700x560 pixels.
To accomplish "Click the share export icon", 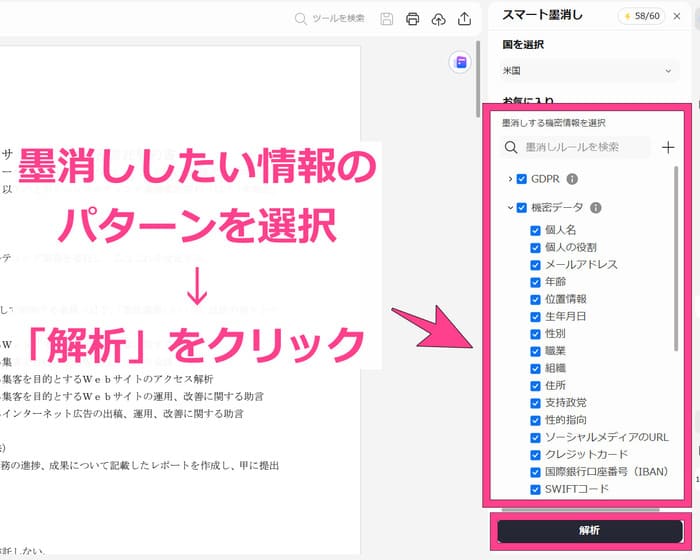I will (464, 19).
